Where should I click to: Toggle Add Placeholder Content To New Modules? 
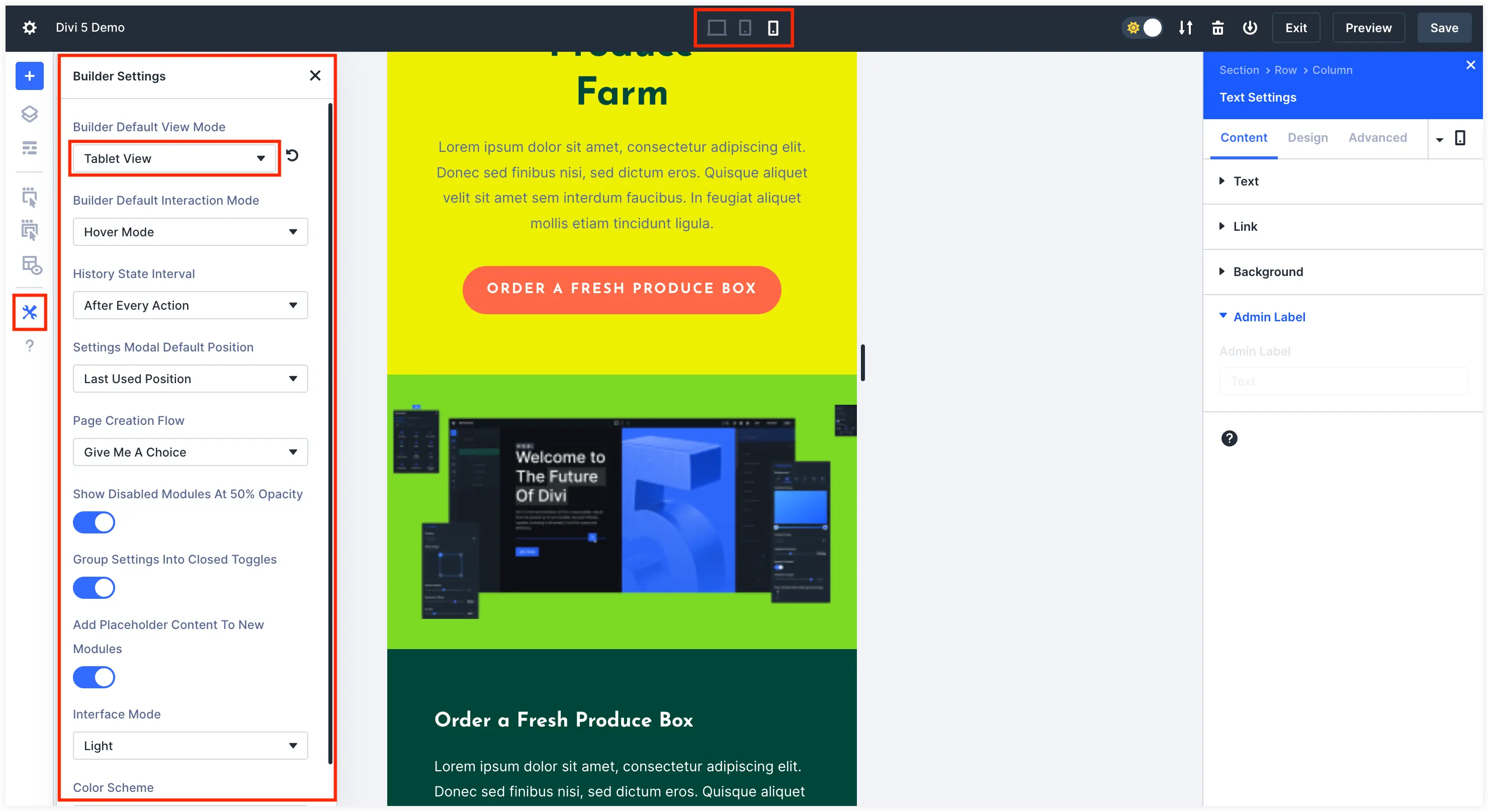[x=94, y=677]
